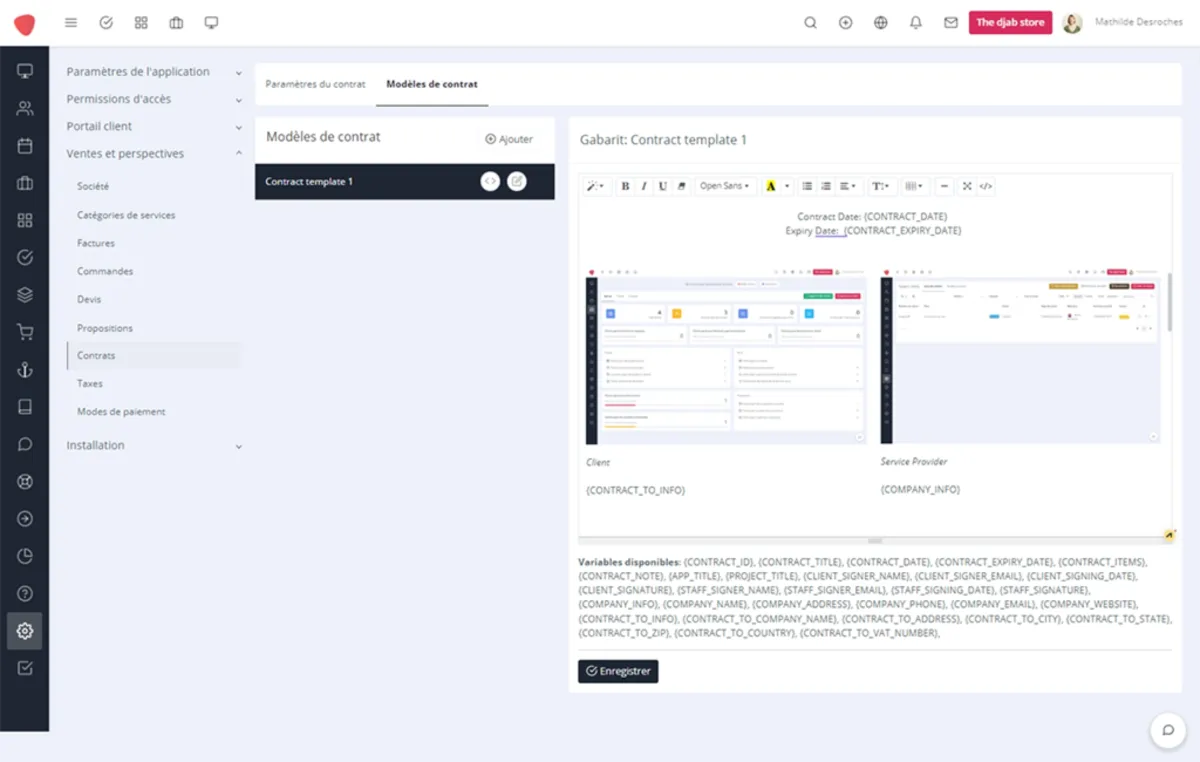
Task: Open Devis settings
Action: click(x=89, y=299)
